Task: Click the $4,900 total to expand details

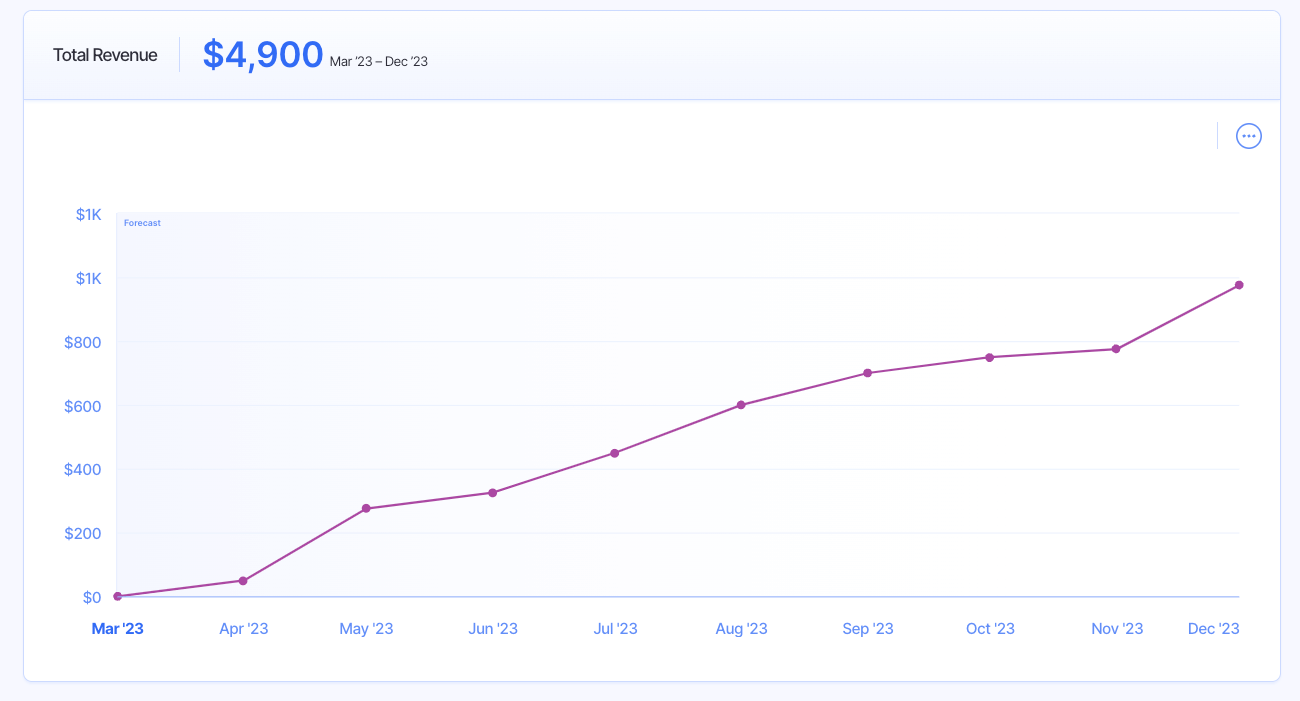Action: coord(262,54)
